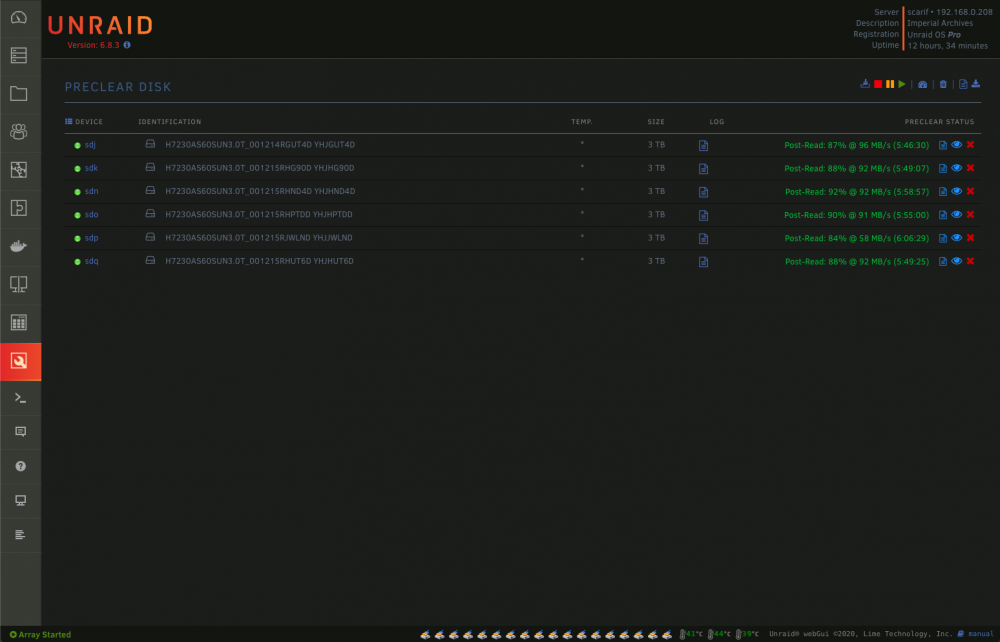Screen dimensions: 1000x642
Task: Toggle the eye preview for sdo preclear
Action: pos(957,215)
